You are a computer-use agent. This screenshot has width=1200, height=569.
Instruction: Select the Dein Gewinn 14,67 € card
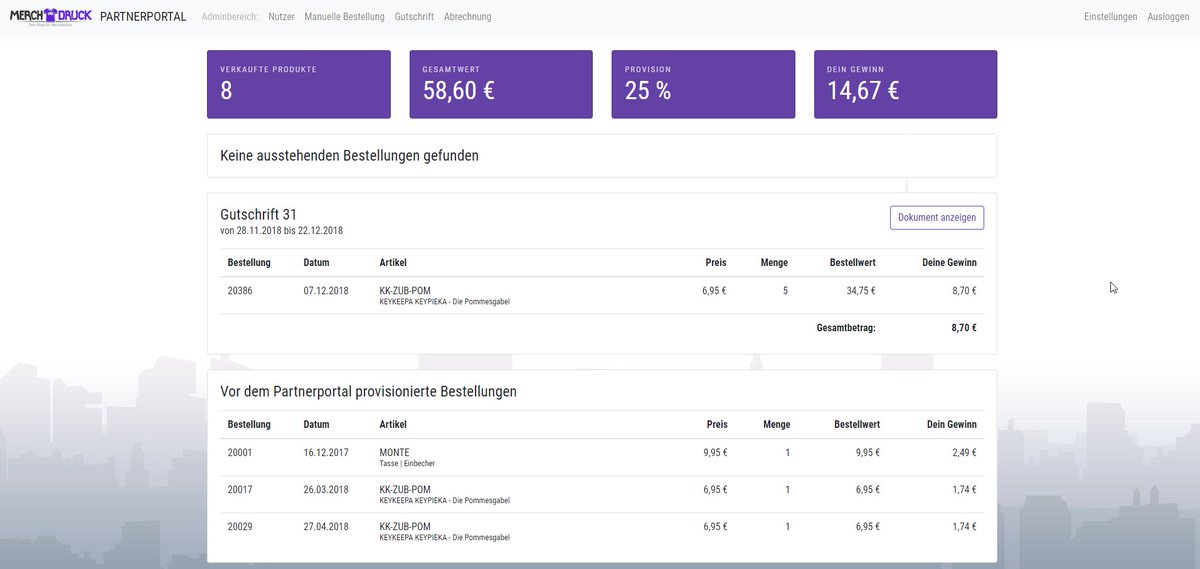point(905,84)
